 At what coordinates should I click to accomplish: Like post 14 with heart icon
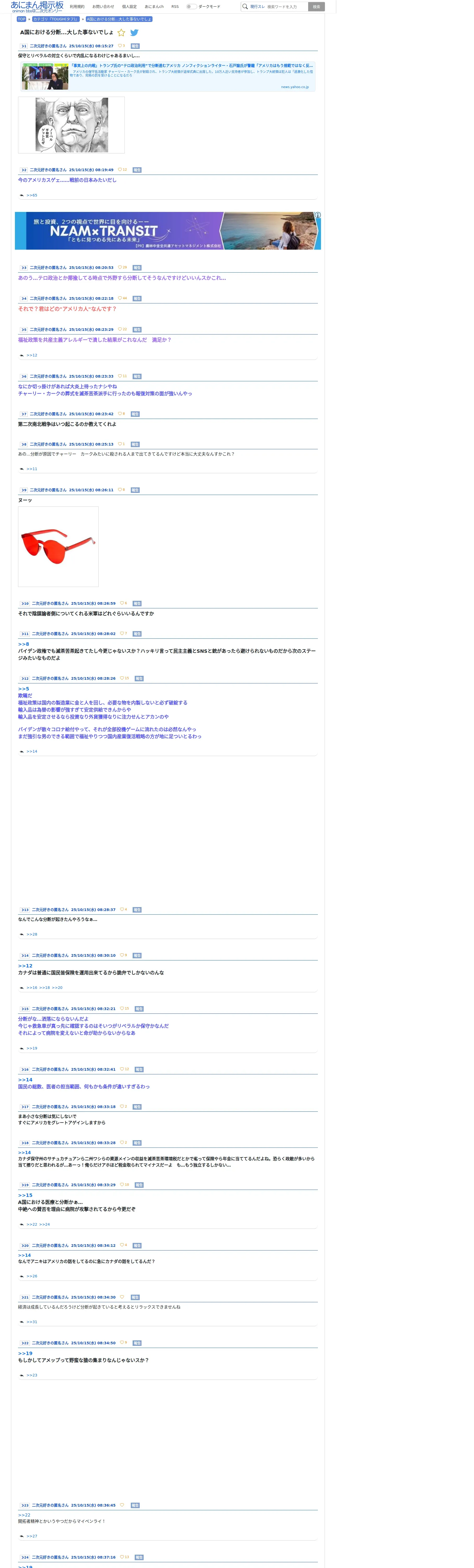click(x=122, y=955)
